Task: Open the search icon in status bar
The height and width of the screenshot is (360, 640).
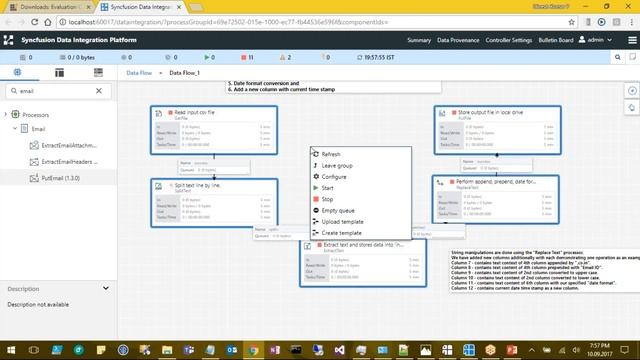Action: [x=618, y=58]
